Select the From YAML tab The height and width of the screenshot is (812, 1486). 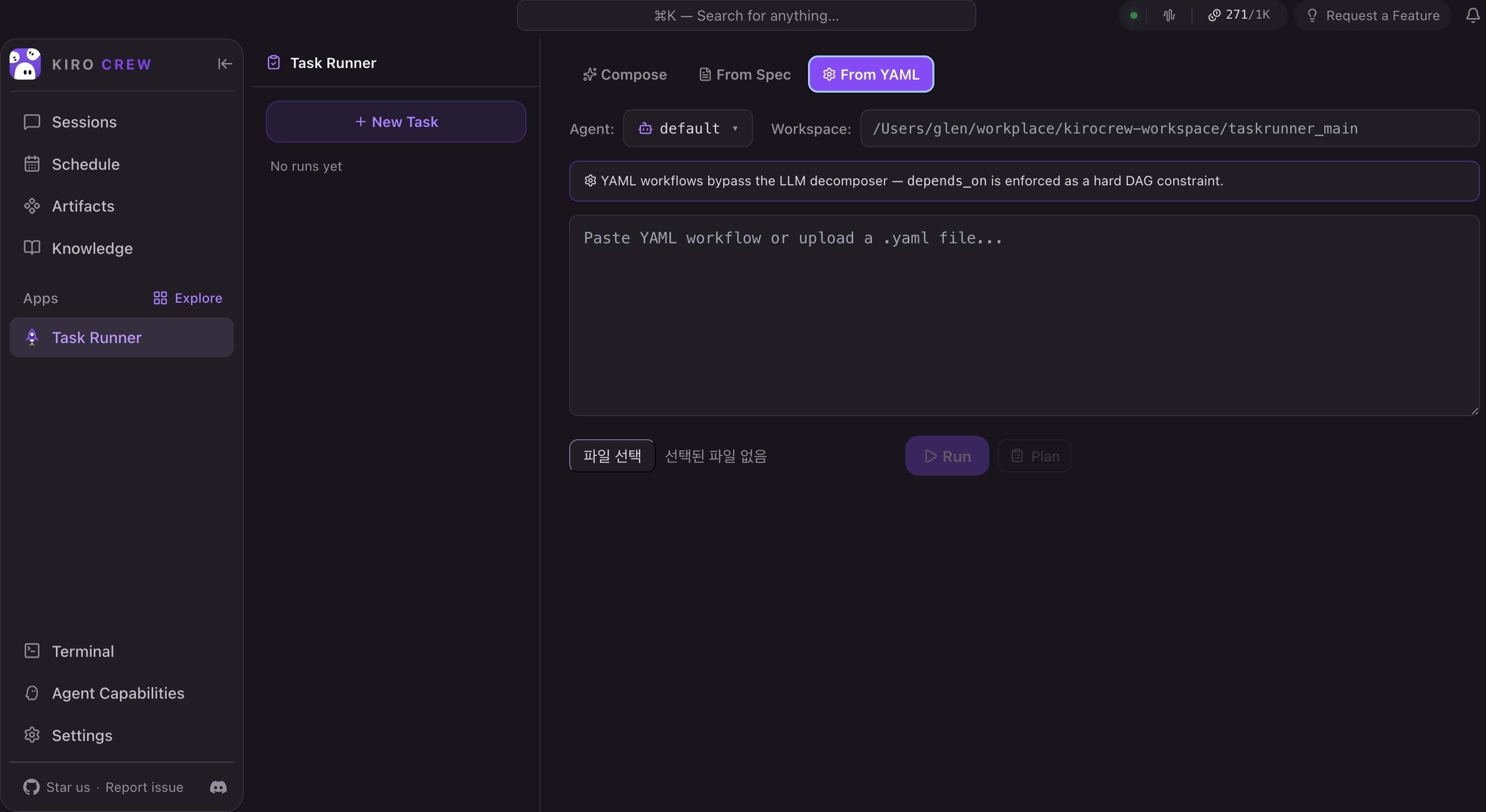pos(871,75)
